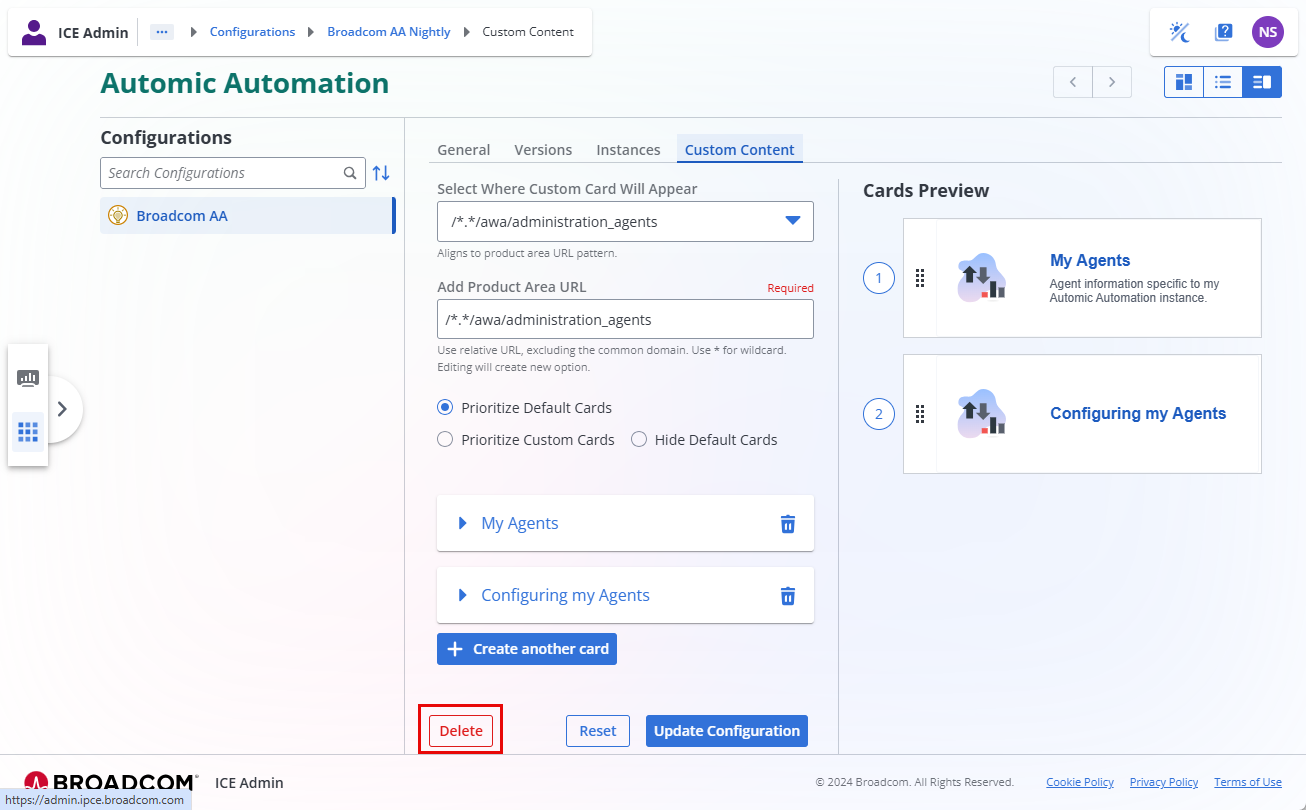Screen dimensions: 1306x810
Task: Click the theme toggle moon icon
Action: (1180, 32)
